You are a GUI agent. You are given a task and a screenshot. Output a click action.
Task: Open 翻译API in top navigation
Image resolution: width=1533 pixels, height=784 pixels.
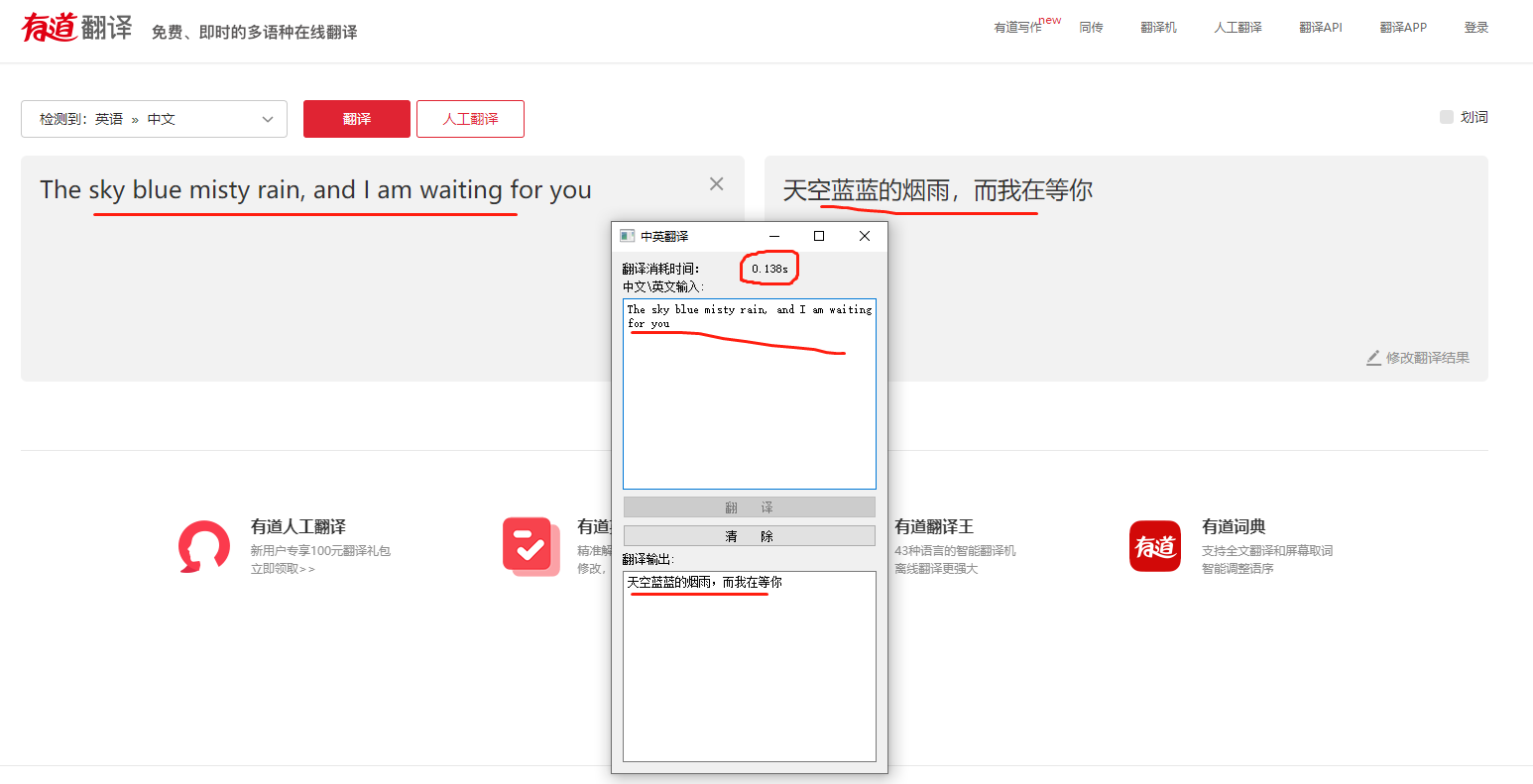pyautogui.click(x=1321, y=28)
